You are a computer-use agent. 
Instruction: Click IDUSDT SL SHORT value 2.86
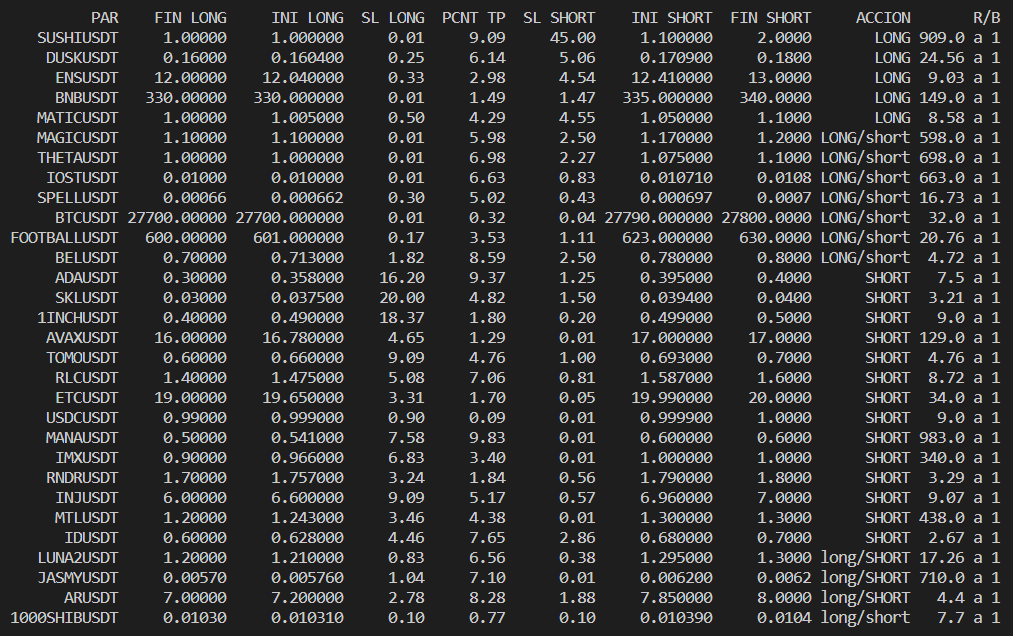click(577, 538)
